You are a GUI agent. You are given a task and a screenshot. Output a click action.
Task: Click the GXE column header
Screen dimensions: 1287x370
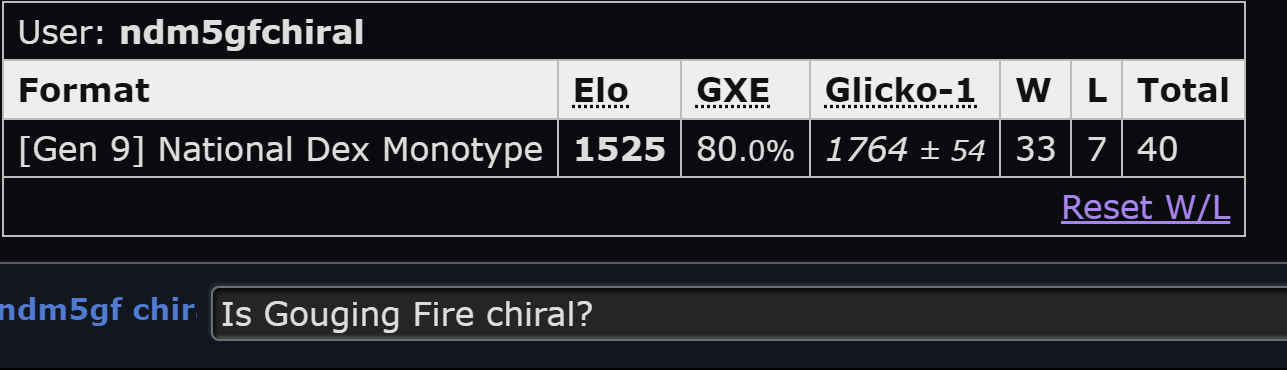pos(733,91)
